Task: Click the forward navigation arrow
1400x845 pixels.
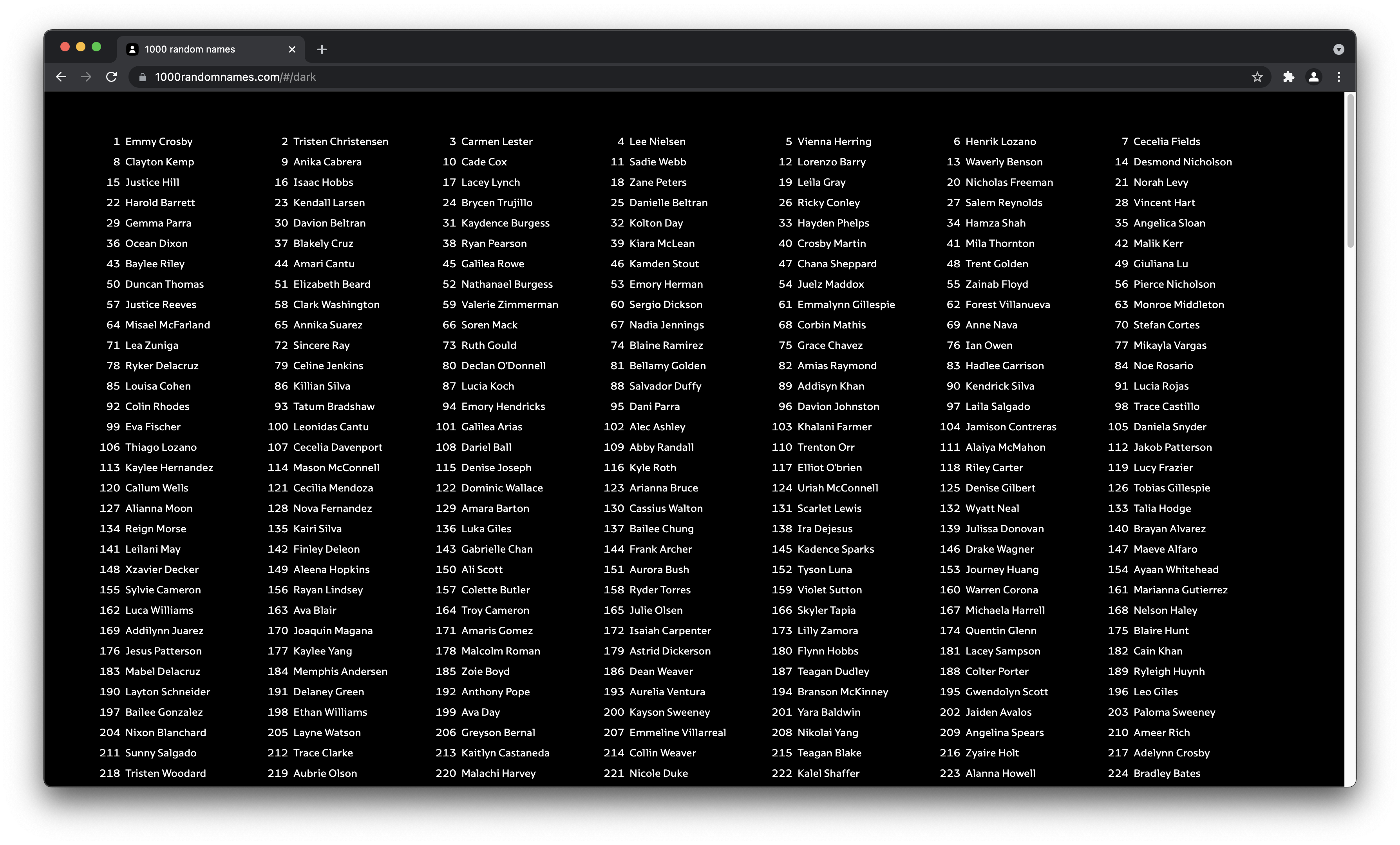Action: (x=86, y=77)
